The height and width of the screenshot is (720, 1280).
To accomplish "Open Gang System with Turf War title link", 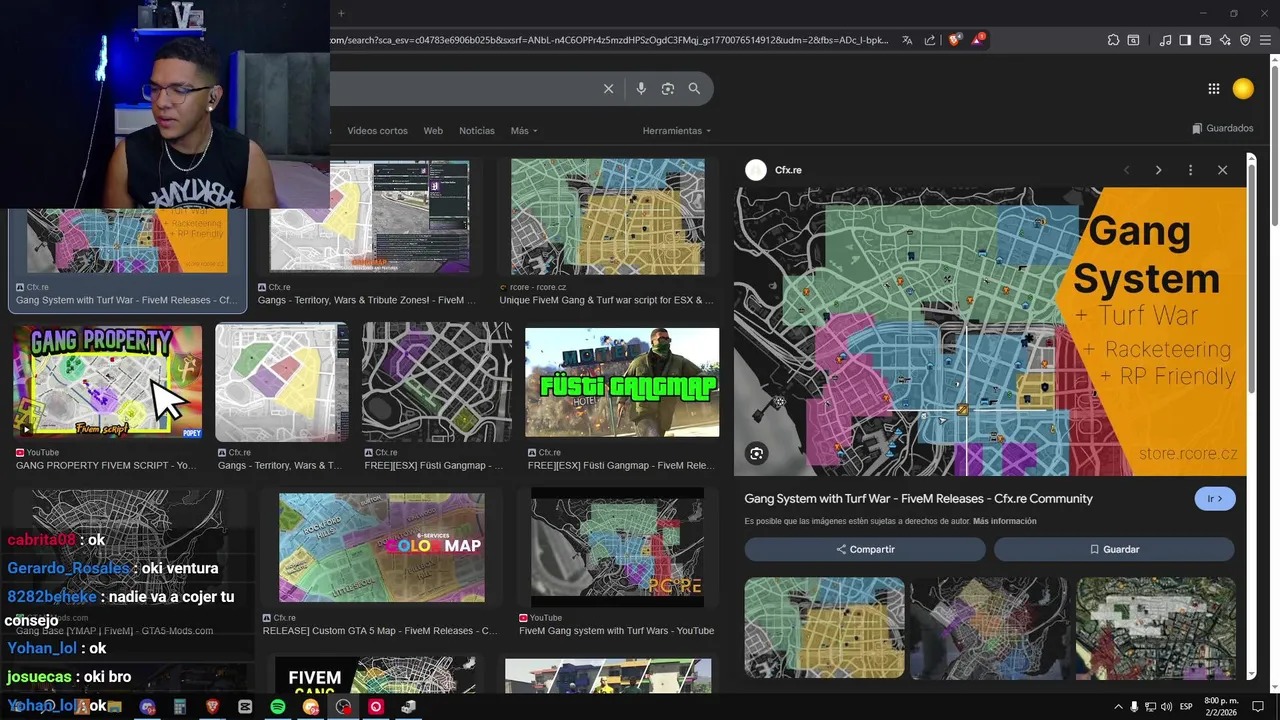I will (918, 499).
